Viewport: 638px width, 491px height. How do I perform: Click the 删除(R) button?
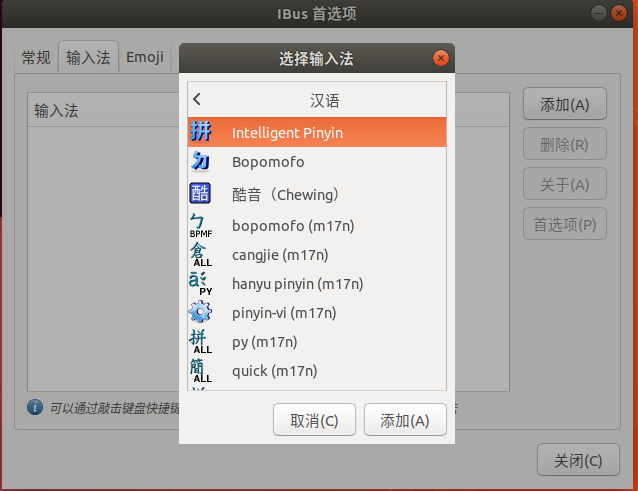pyautogui.click(x=565, y=144)
